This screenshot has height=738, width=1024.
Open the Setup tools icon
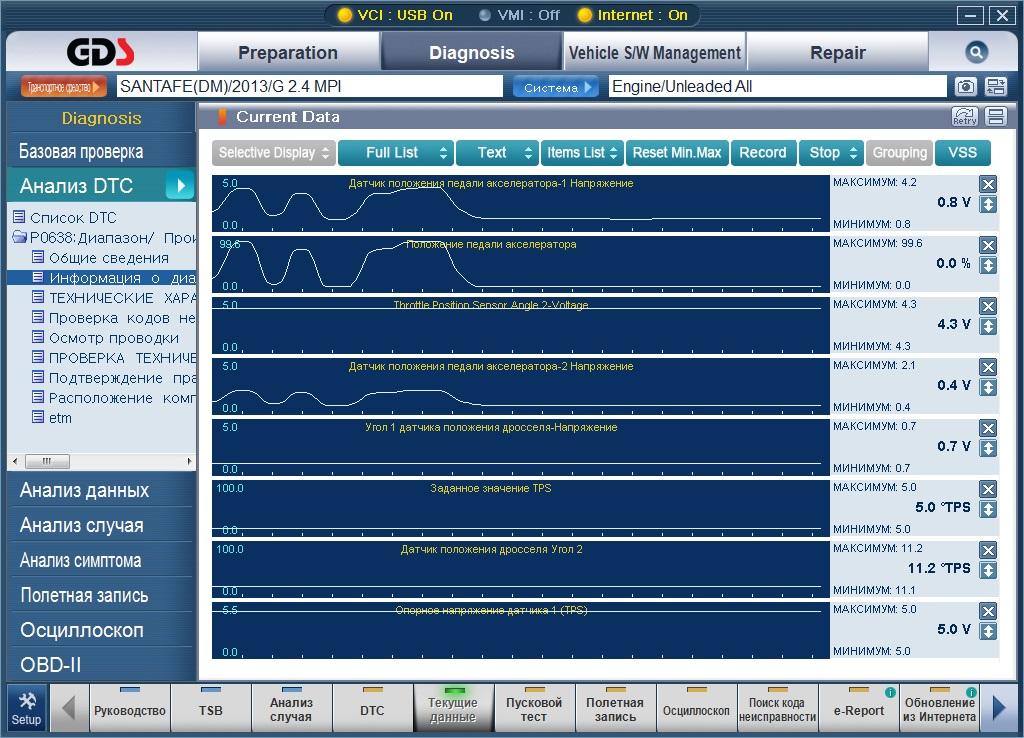pyautogui.click(x=27, y=706)
